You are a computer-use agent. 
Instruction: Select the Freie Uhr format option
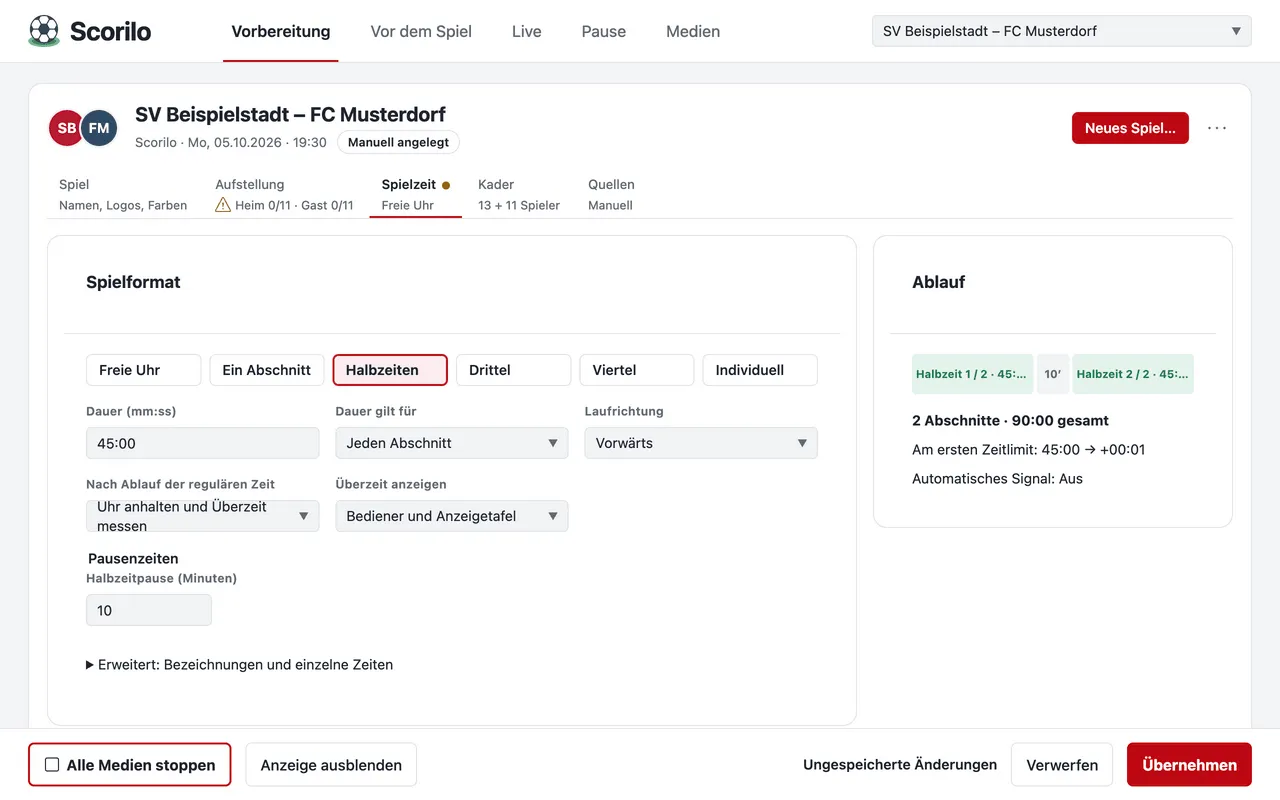143,370
